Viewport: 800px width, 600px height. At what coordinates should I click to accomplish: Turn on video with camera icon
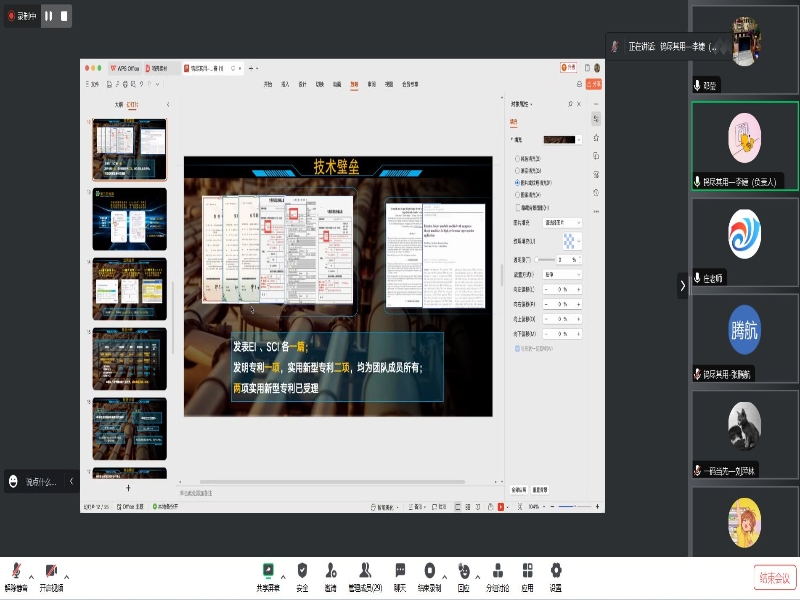point(51,571)
